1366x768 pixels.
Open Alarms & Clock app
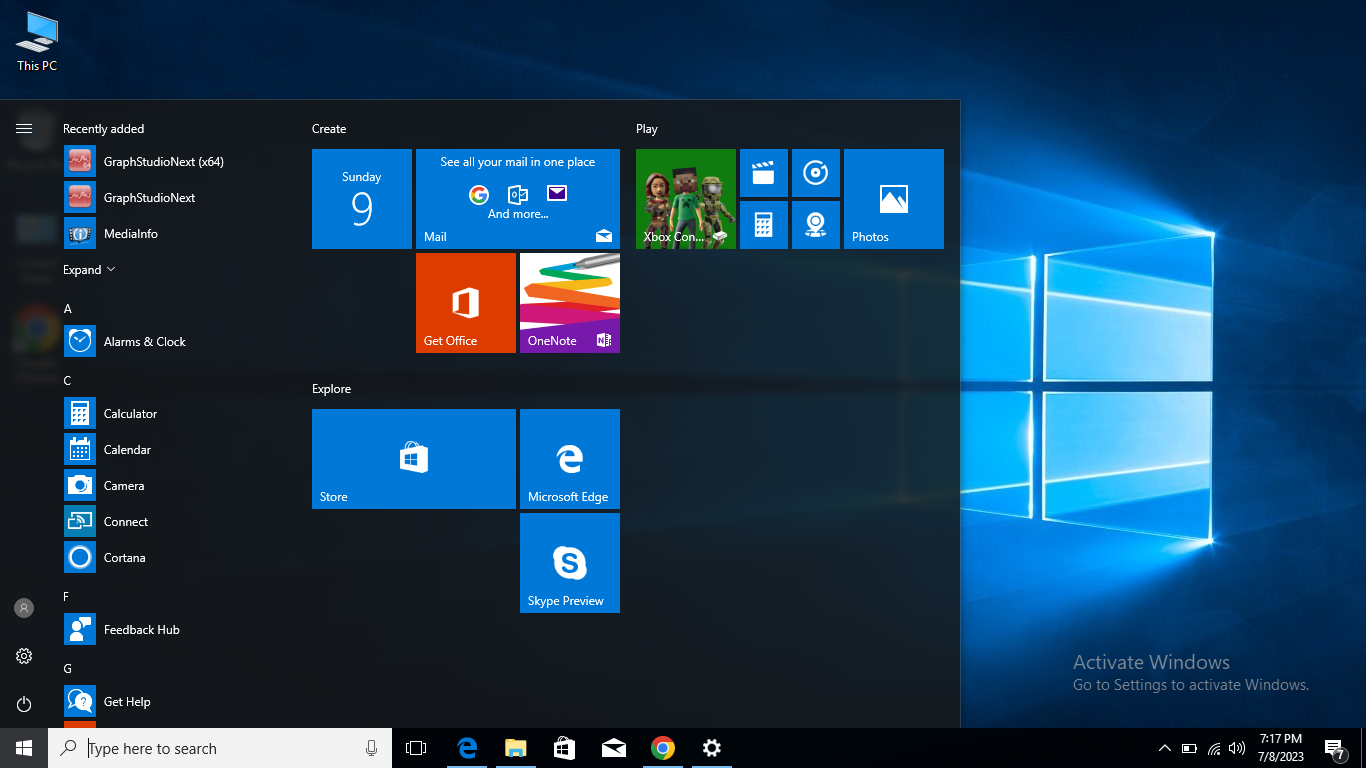170,341
